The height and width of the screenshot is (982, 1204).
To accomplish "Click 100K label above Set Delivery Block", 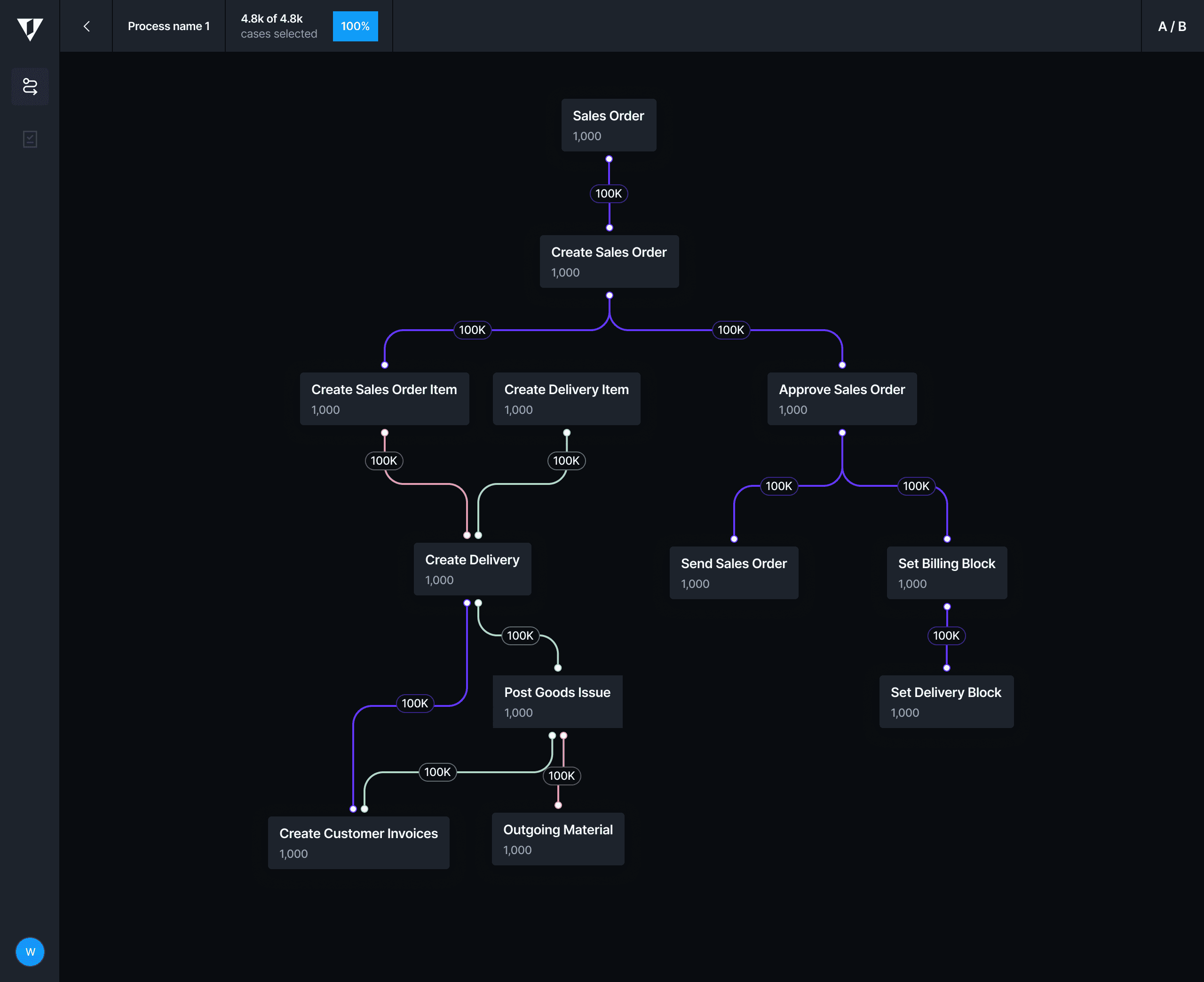I will pos(946,635).
